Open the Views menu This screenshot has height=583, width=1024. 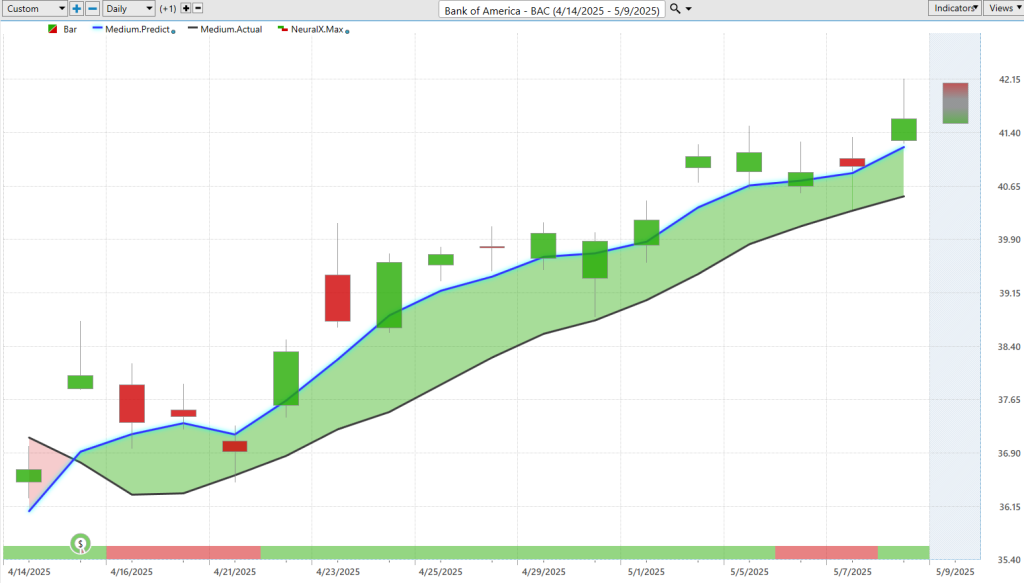click(x=1003, y=8)
